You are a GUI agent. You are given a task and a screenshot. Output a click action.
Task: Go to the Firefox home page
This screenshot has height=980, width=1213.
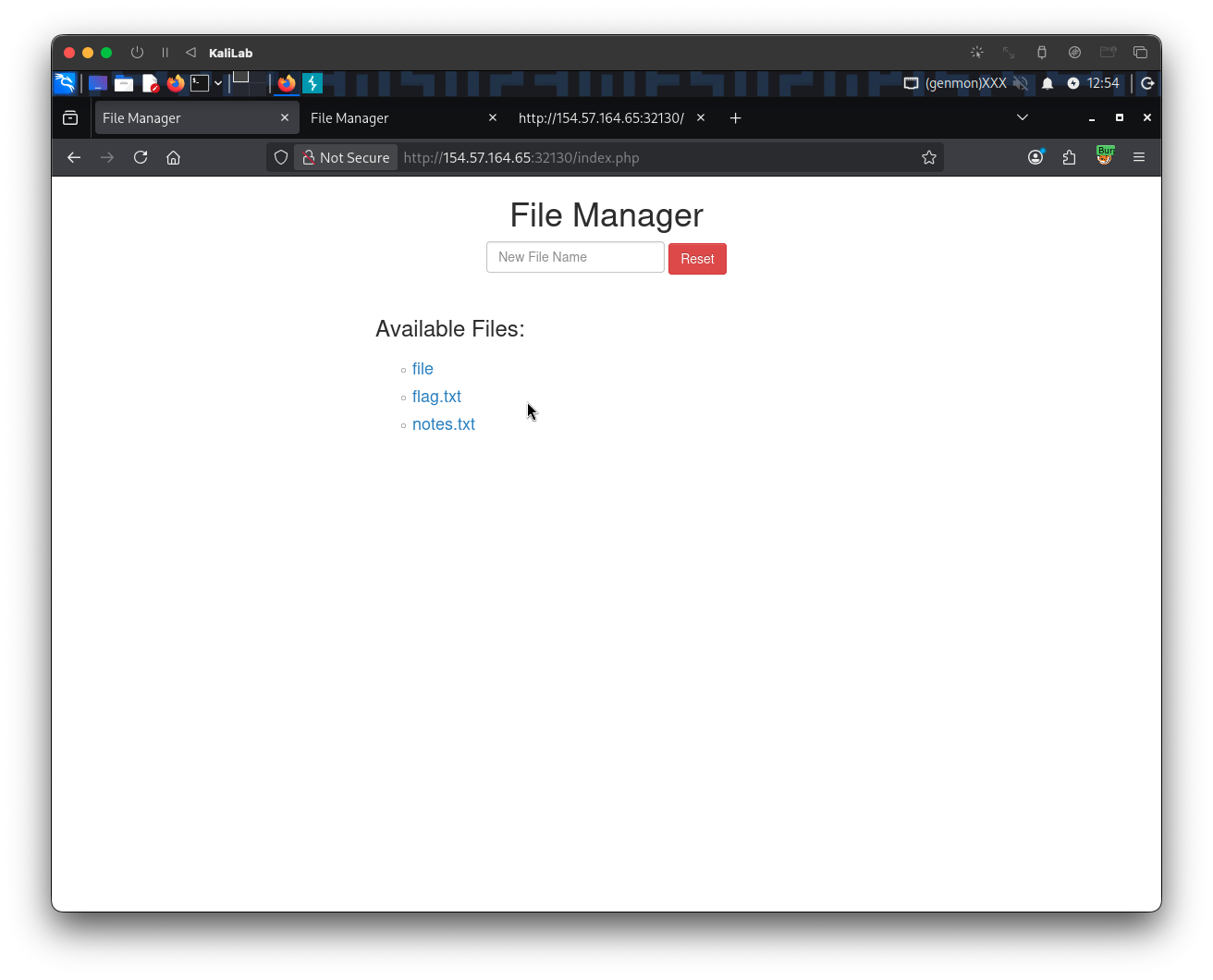[173, 157]
